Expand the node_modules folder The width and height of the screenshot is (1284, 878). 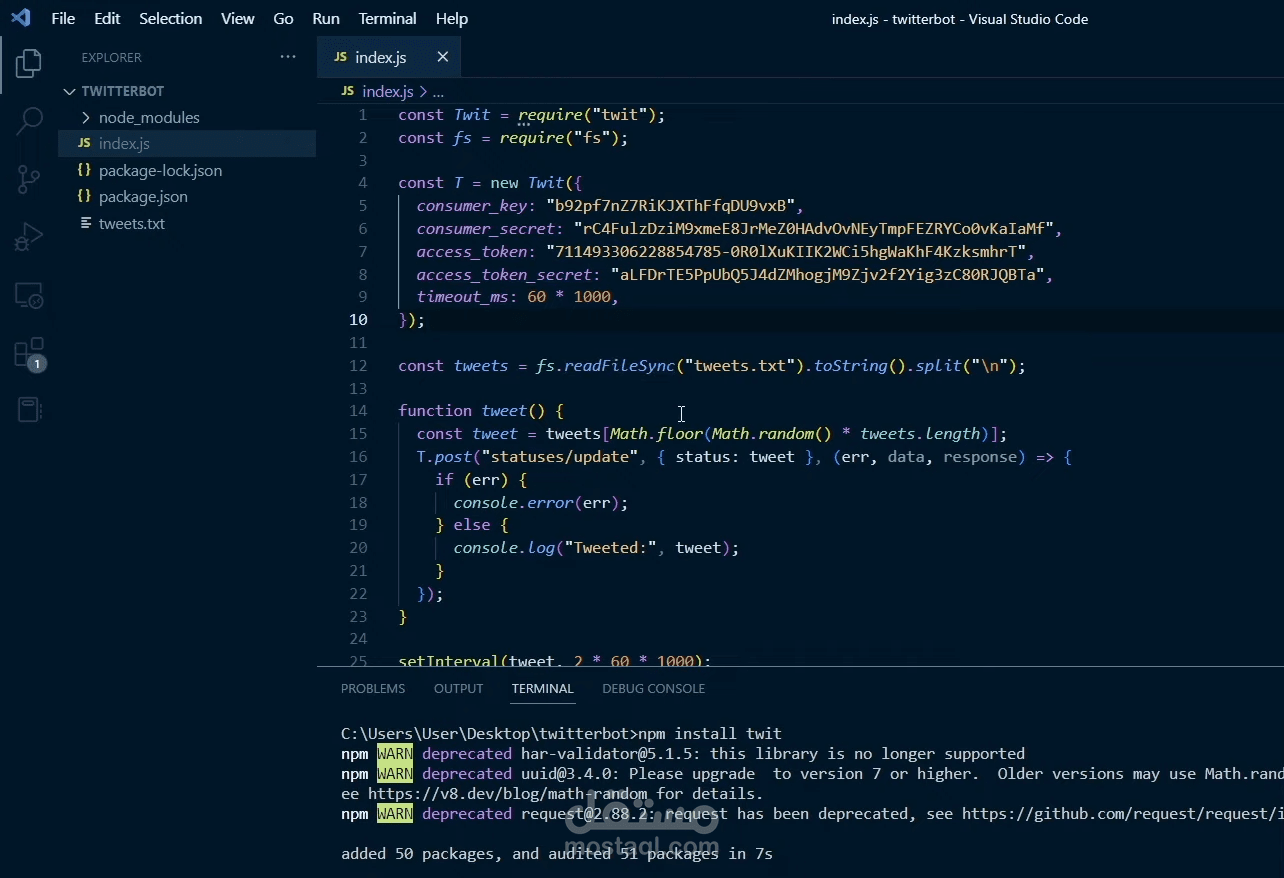(85, 117)
